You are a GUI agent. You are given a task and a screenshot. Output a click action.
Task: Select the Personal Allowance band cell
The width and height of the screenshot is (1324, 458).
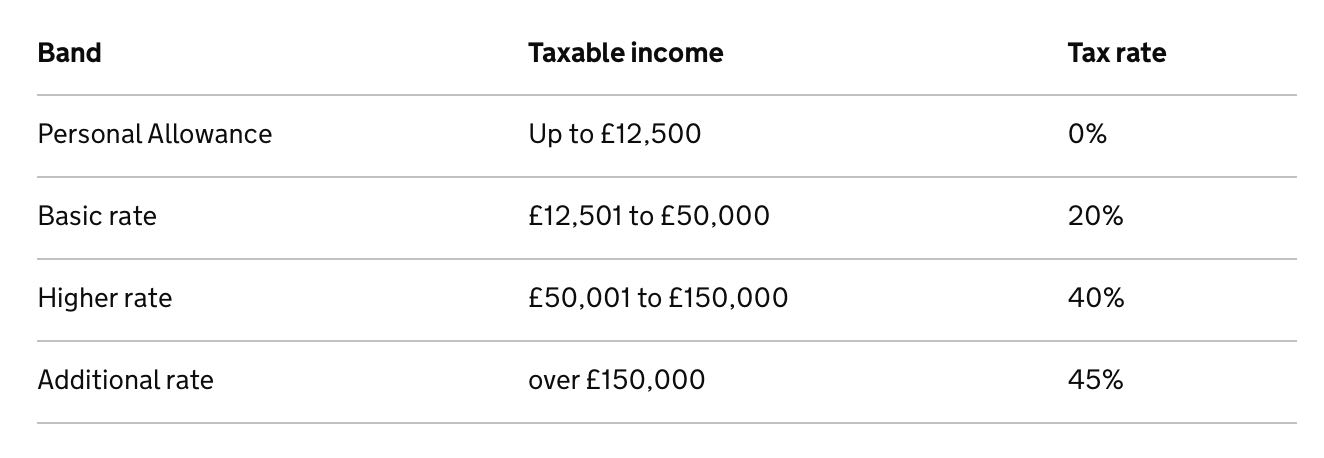155,134
